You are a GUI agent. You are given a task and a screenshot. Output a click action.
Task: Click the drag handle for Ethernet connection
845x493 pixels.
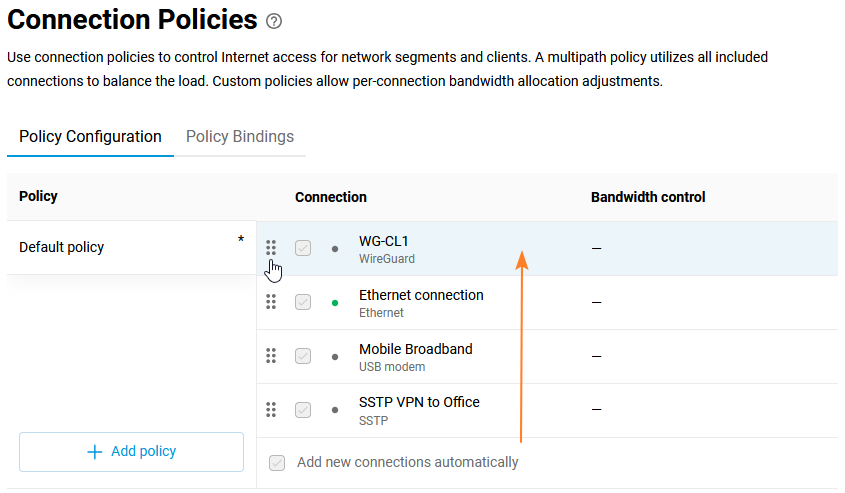271,301
